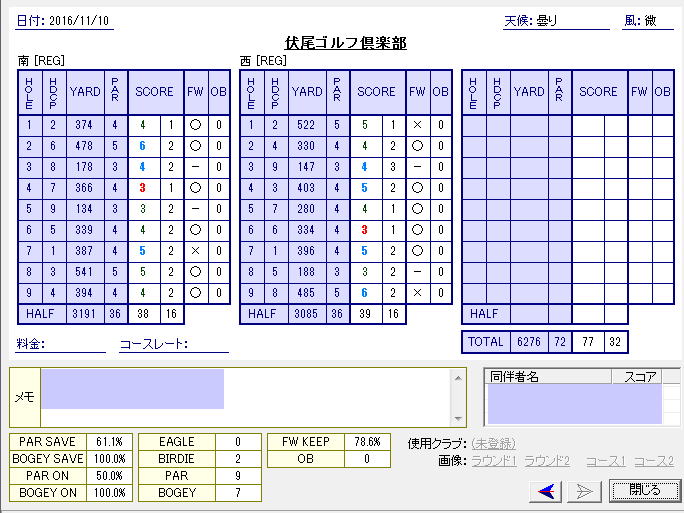Click the total putts 32
Image resolution: width=684 pixels, height=513 pixels.
tap(615, 342)
